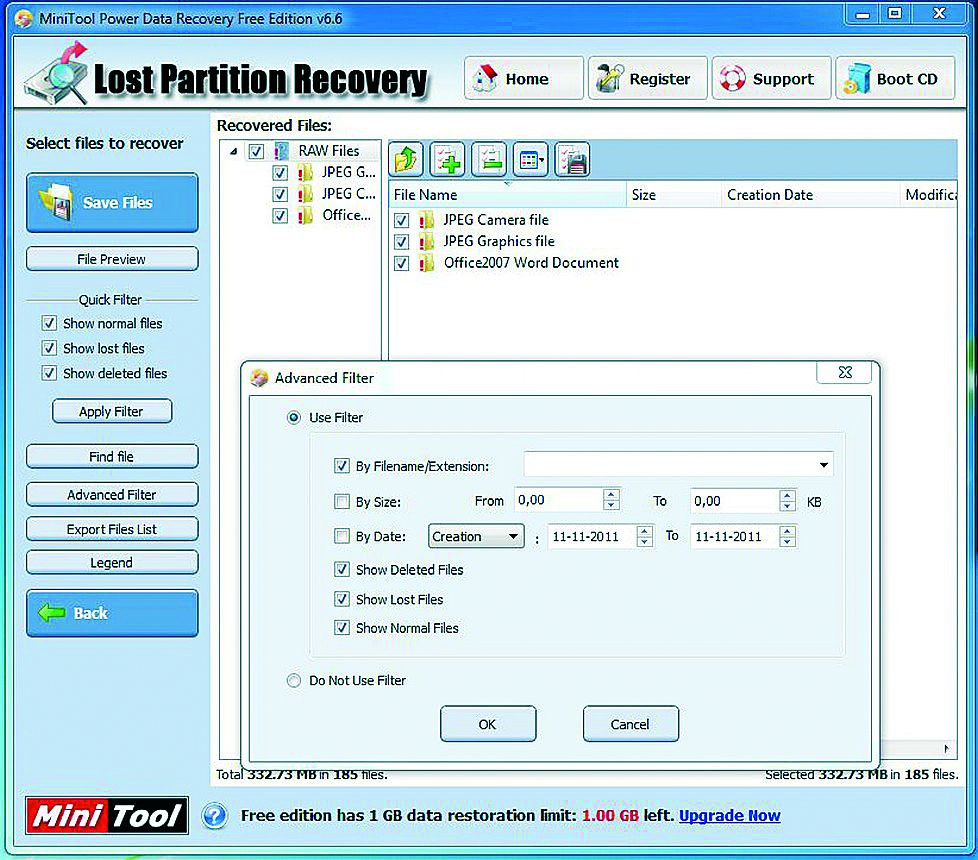Collapse the RAW Files tree node

point(233,151)
